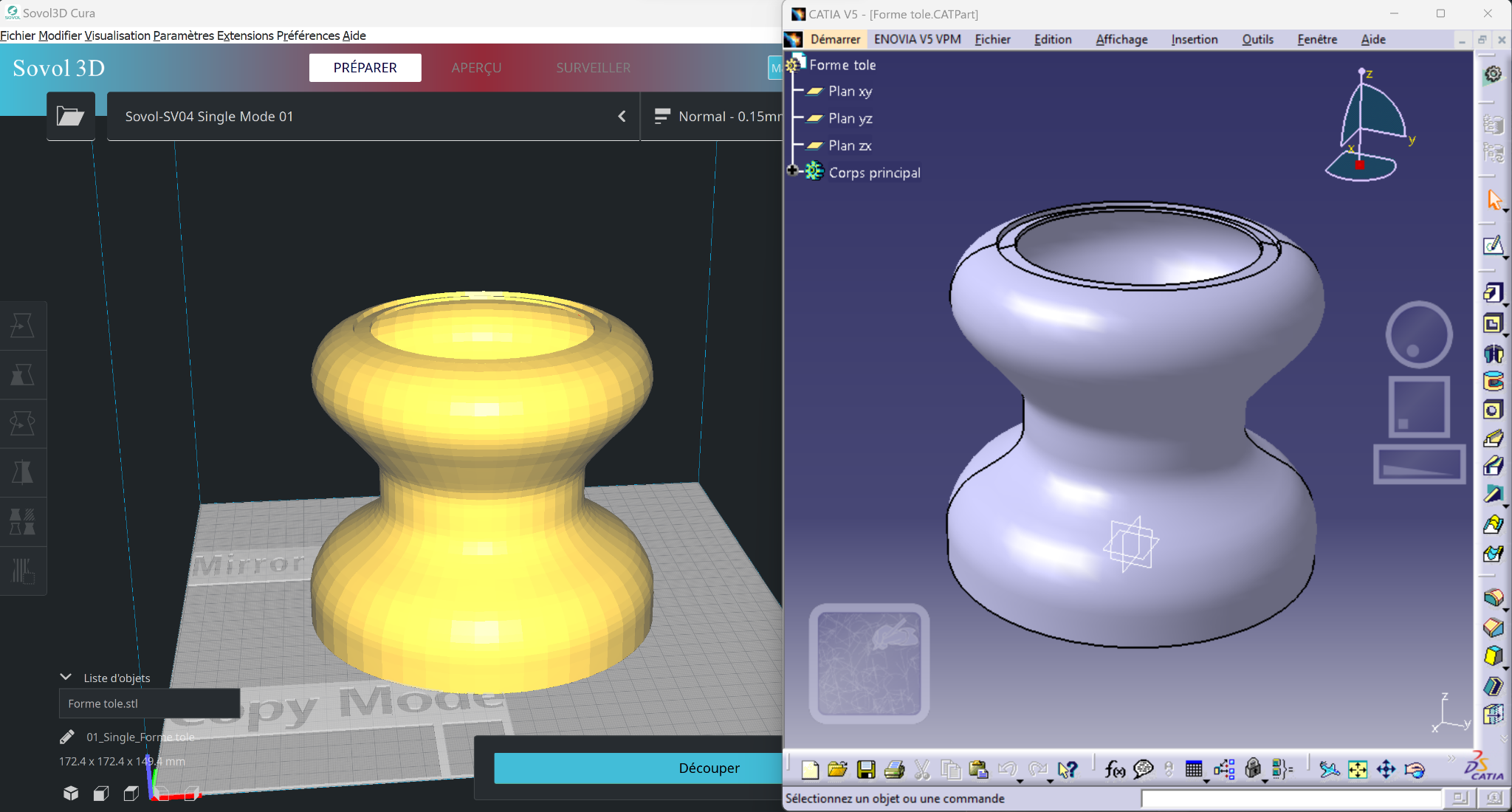
Task: Edit project name with pencil icon
Action: click(66, 737)
